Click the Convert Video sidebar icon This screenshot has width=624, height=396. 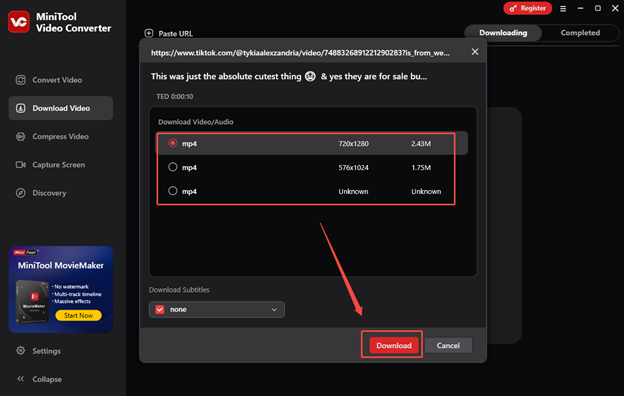21,80
